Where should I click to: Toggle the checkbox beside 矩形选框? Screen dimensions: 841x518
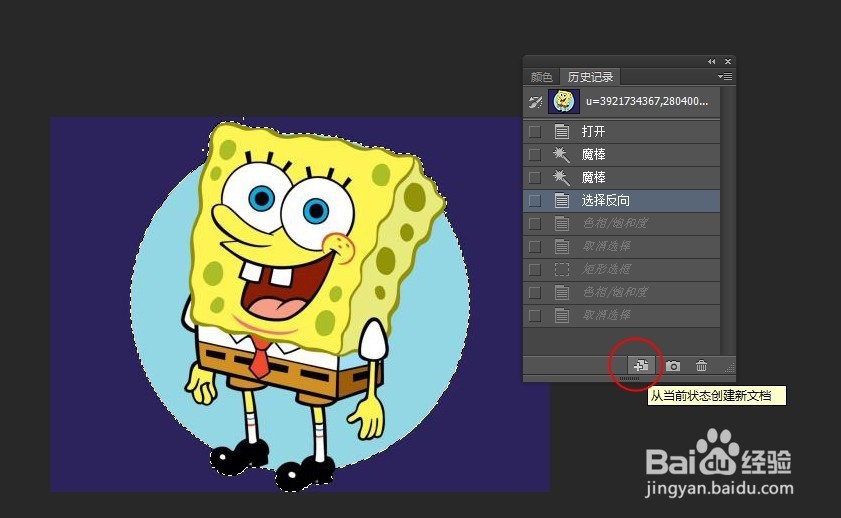tap(535, 269)
